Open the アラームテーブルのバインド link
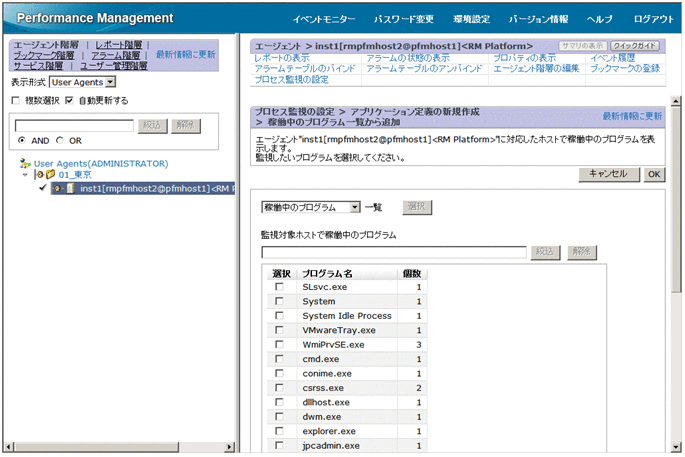Viewport: 685px width, 457px height. tap(305, 69)
